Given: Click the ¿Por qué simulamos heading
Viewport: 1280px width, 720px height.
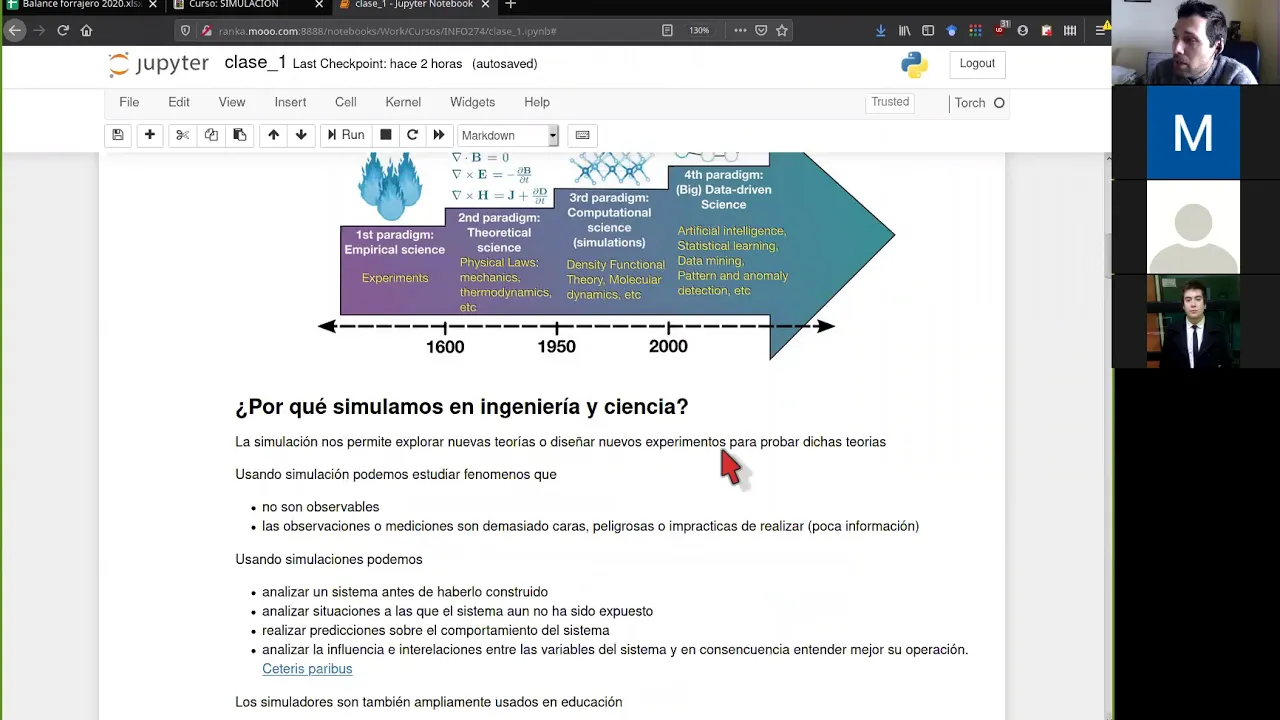Looking at the screenshot, I should point(462,407).
